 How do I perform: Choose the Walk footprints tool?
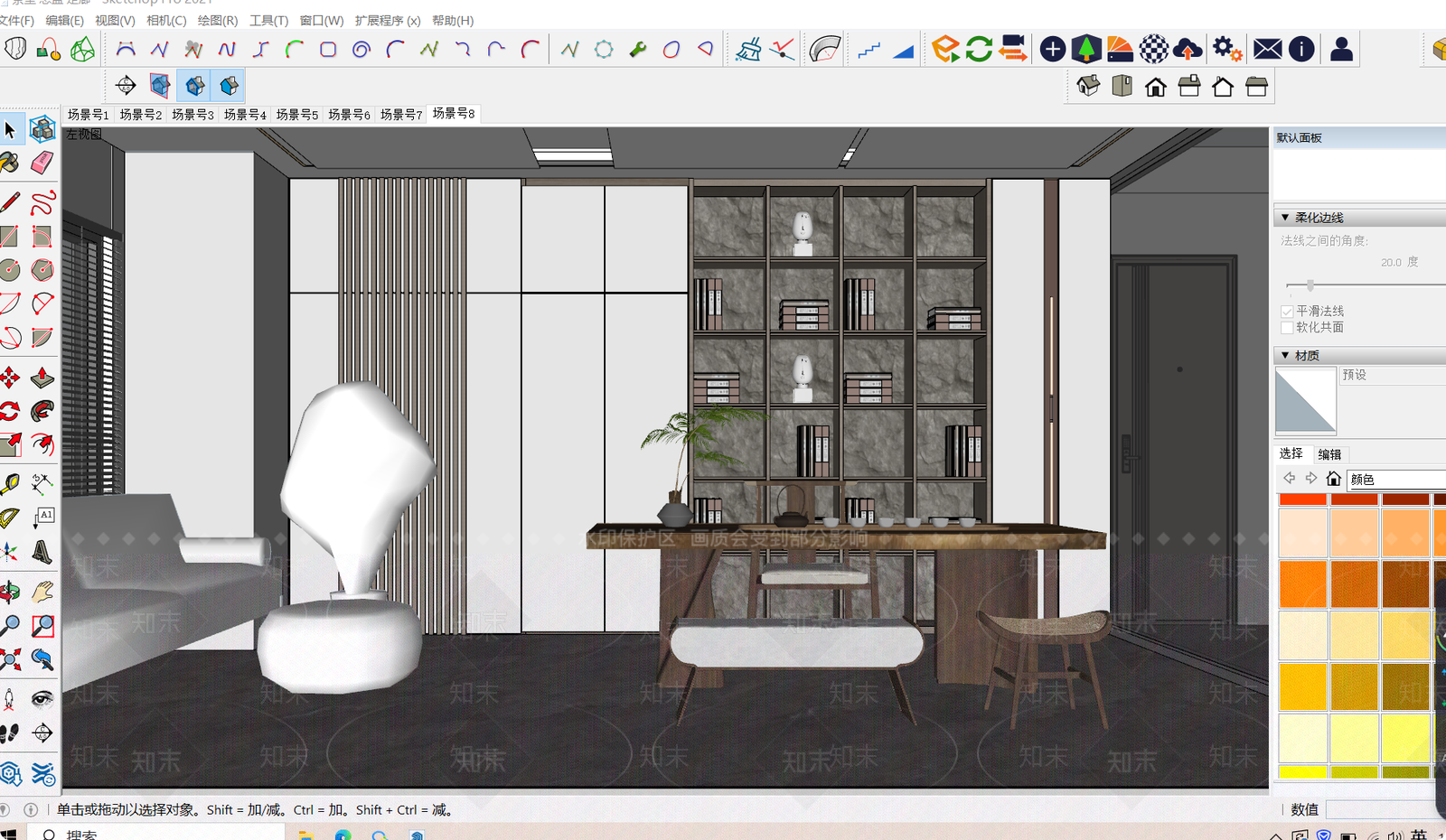pos(10,733)
